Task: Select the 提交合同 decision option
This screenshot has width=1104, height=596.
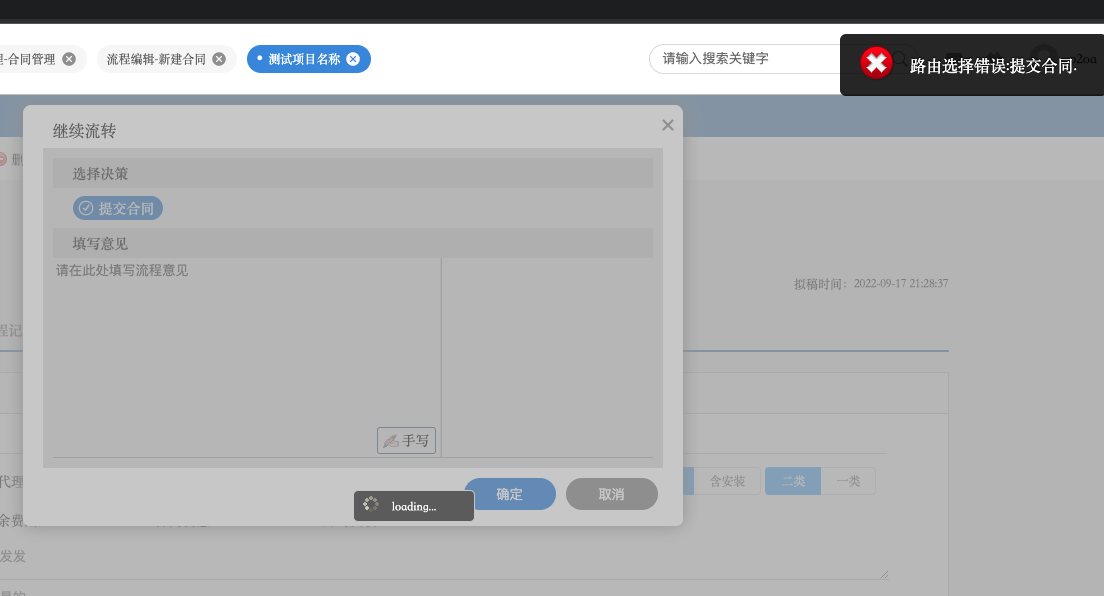Action: click(118, 208)
